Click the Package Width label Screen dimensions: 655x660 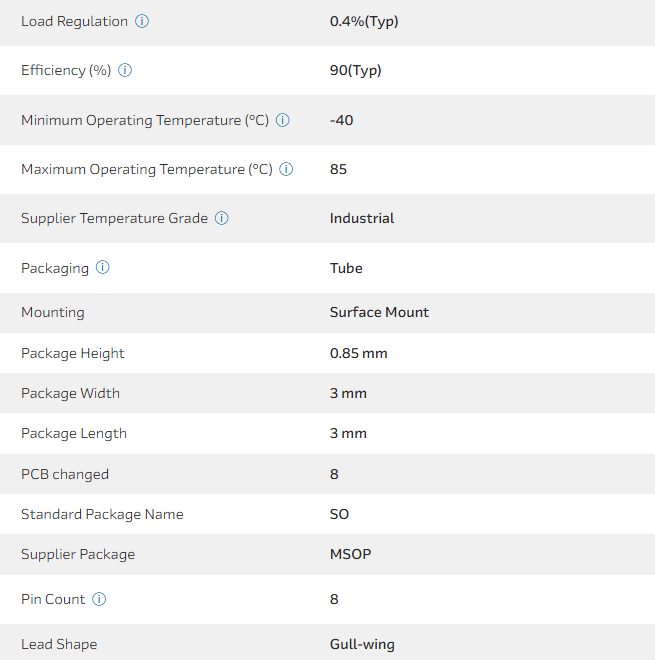pyautogui.click(x=70, y=393)
